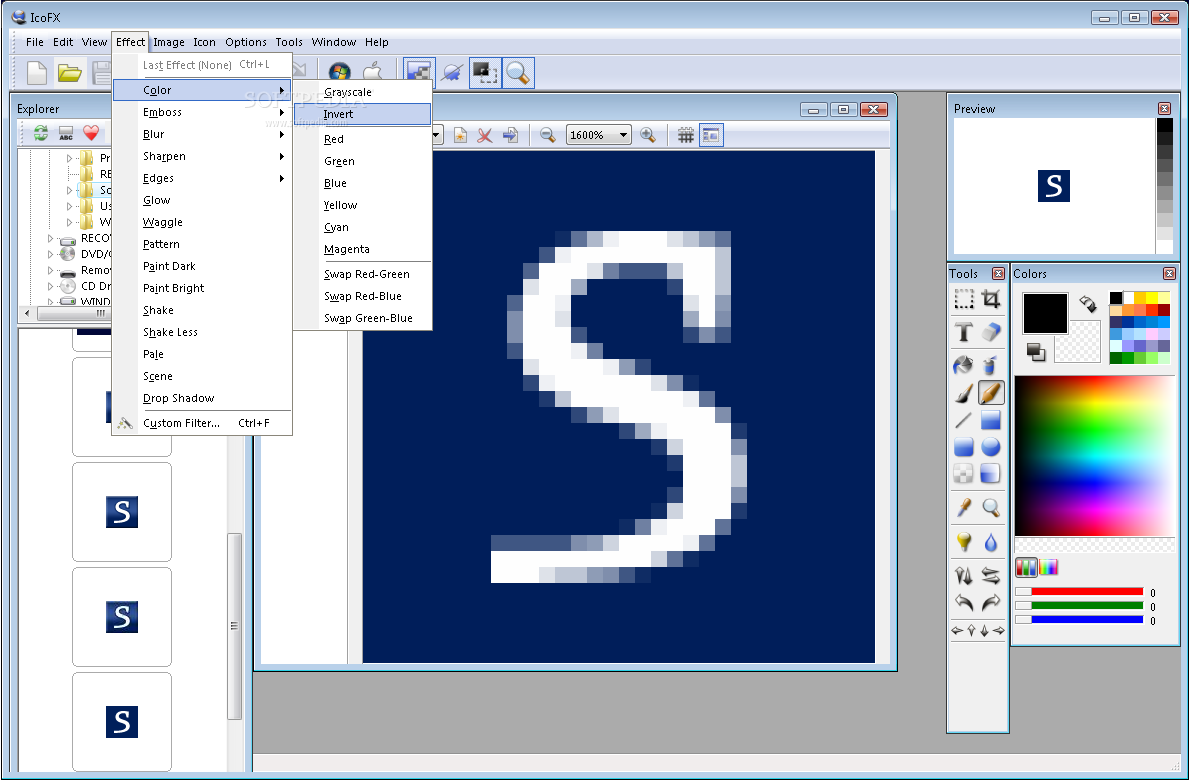
Task: Click the swap foreground/background colors arrow
Action: (1088, 304)
